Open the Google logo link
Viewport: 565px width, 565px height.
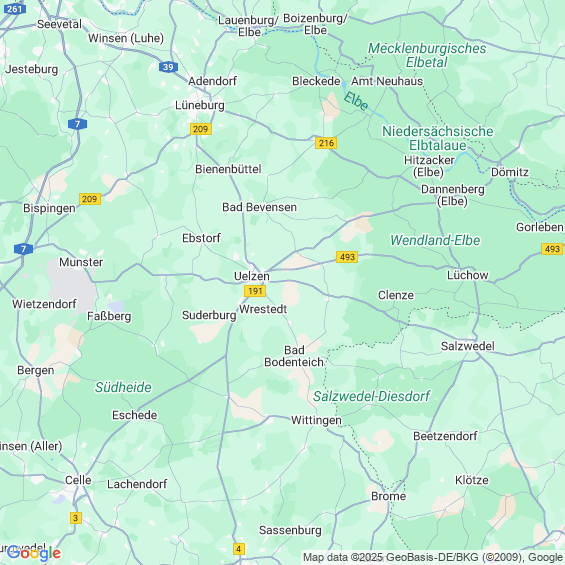tap(34, 553)
